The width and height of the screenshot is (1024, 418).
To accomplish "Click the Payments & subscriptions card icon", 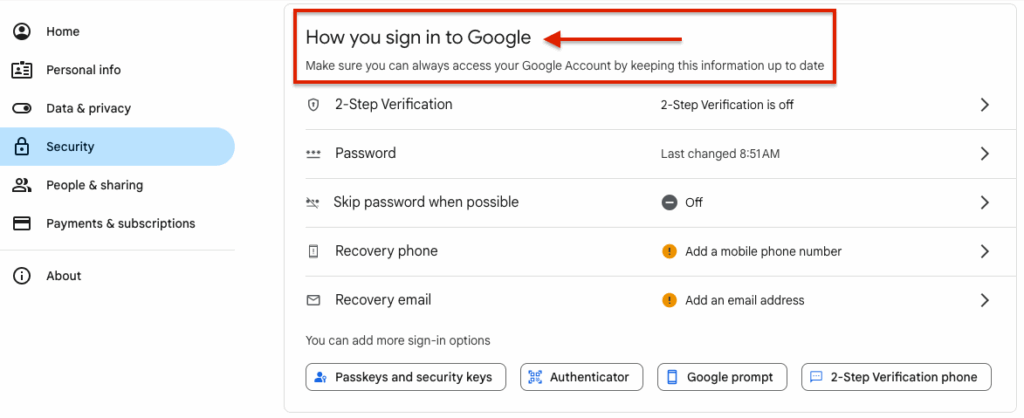I will pos(22,223).
